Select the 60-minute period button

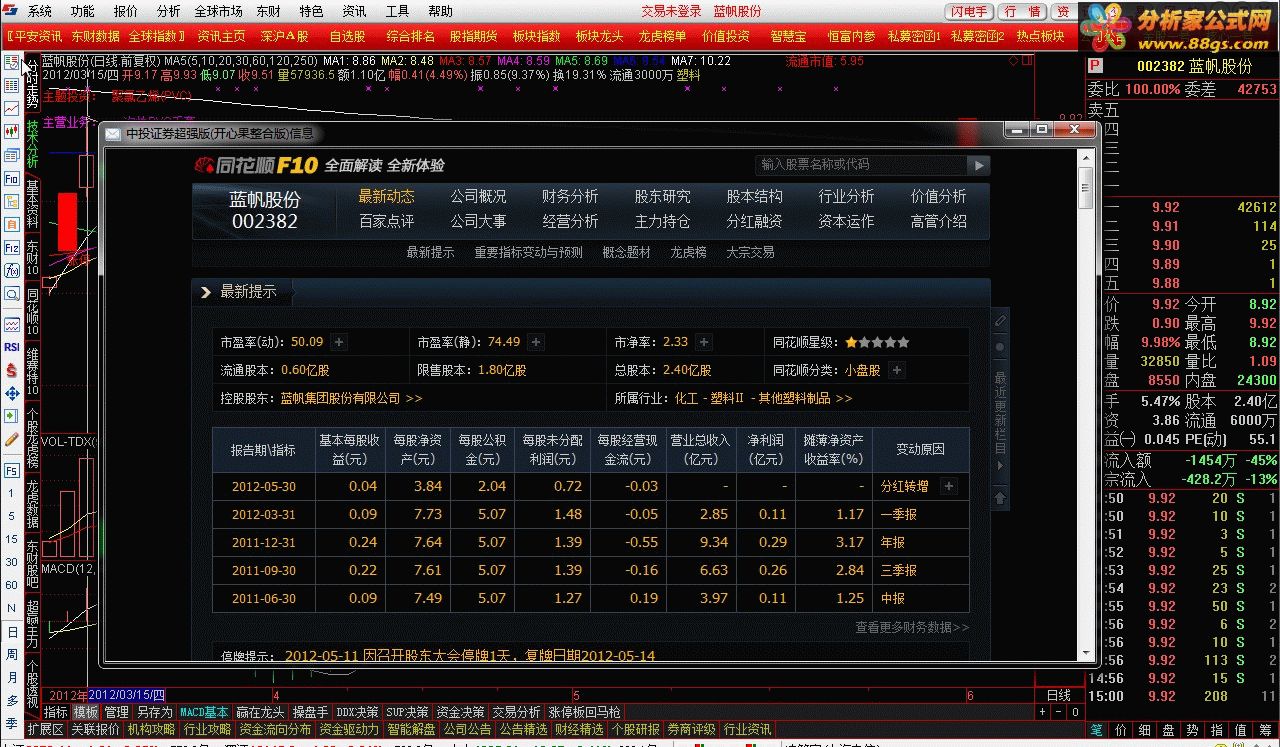[x=11, y=585]
